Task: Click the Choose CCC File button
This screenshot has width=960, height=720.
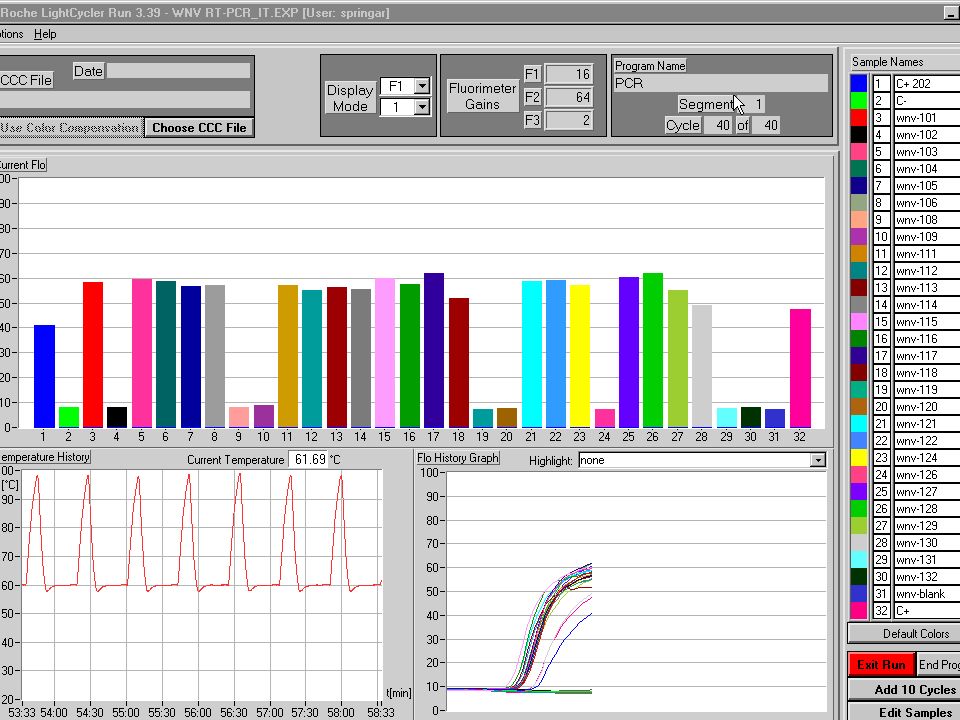Action: [199, 127]
